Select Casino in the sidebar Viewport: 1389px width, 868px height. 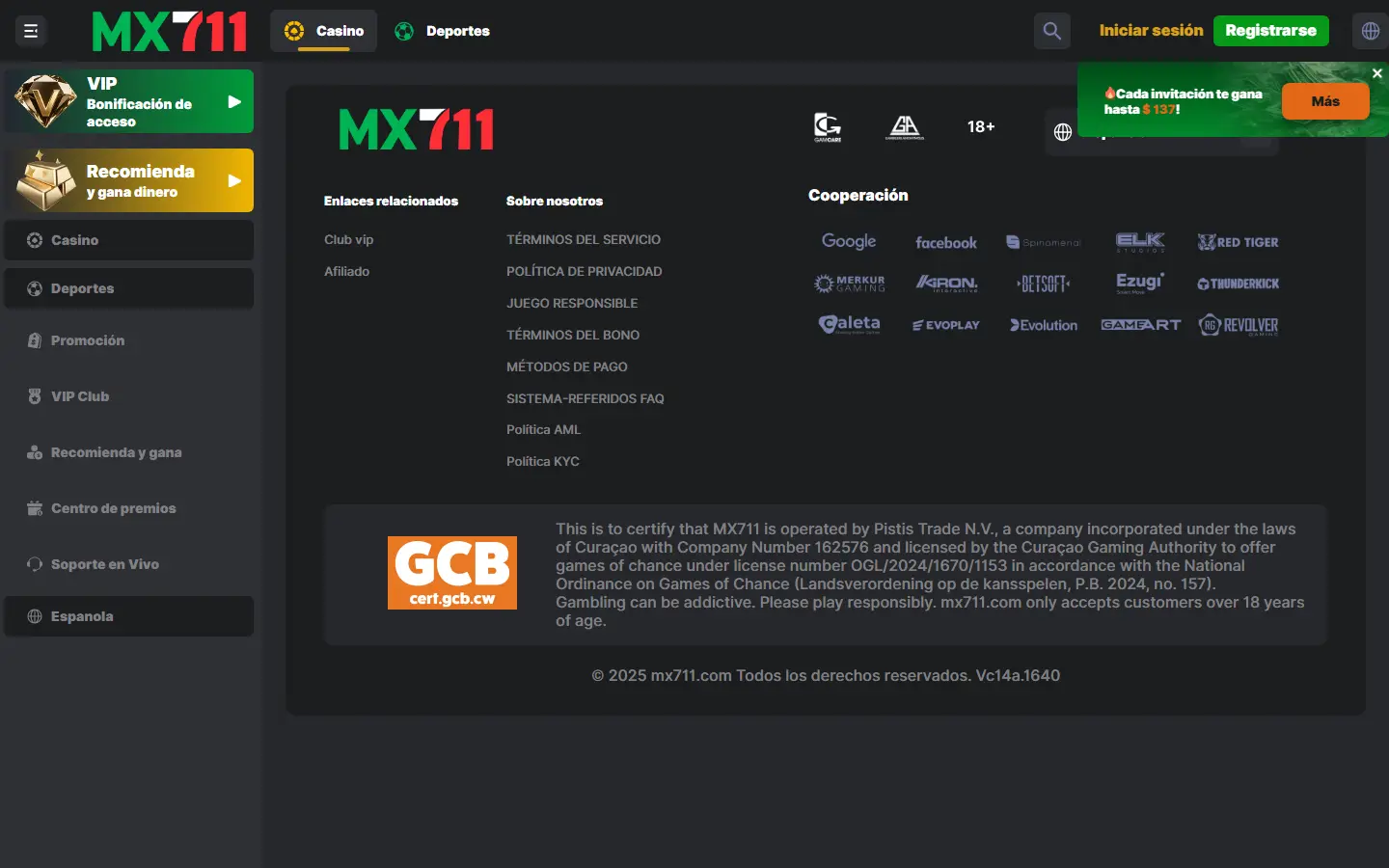(128, 240)
